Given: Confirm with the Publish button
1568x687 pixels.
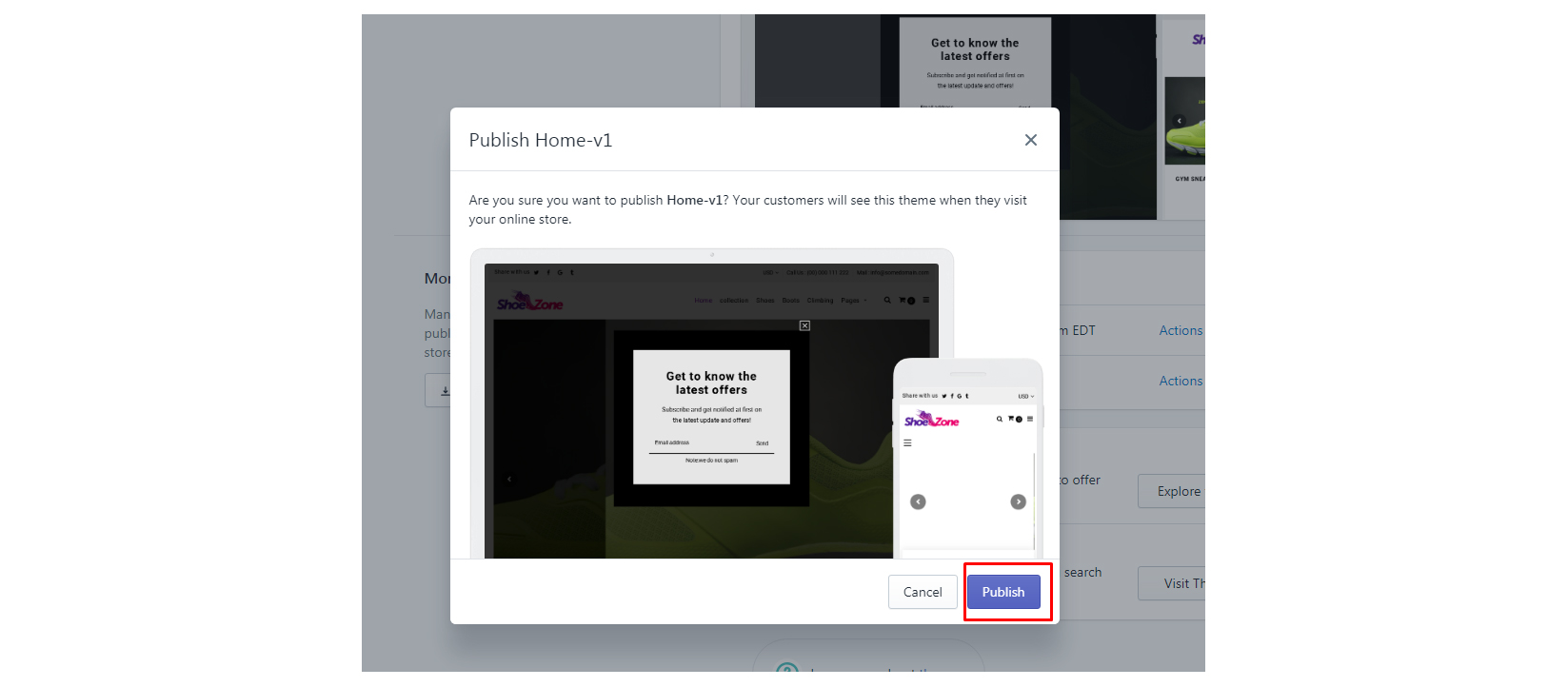Looking at the screenshot, I should pos(1003,592).
